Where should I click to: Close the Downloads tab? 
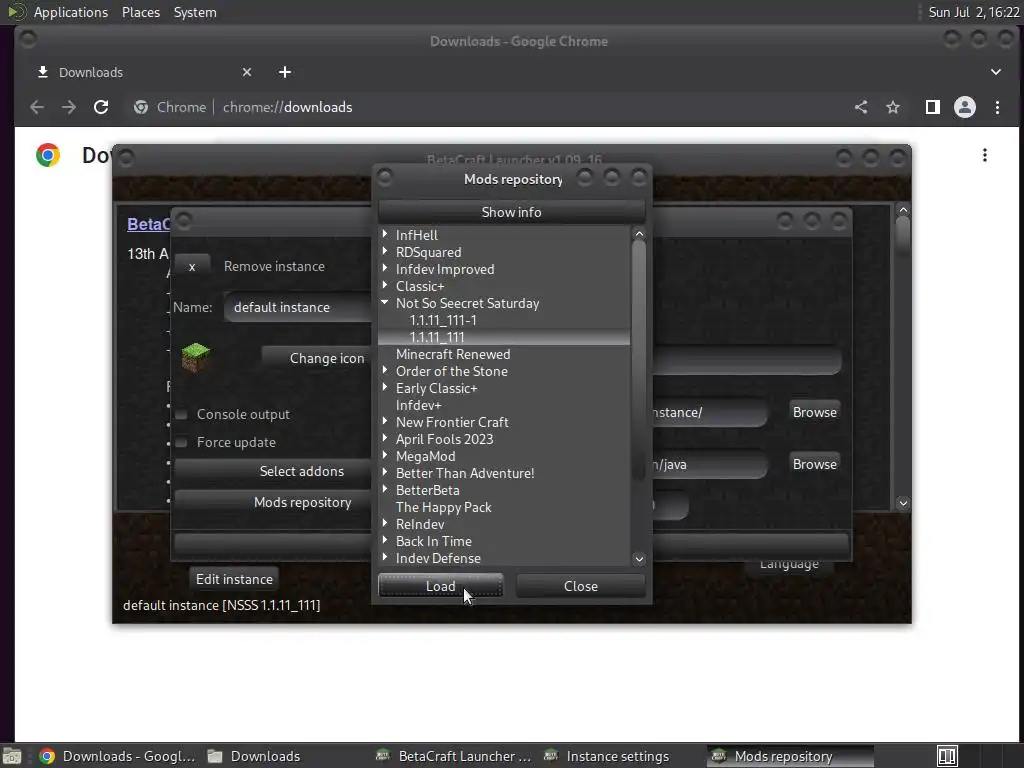(247, 72)
